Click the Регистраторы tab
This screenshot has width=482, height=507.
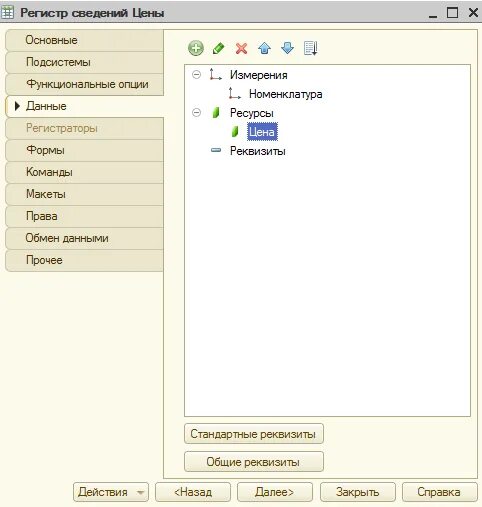pos(85,128)
